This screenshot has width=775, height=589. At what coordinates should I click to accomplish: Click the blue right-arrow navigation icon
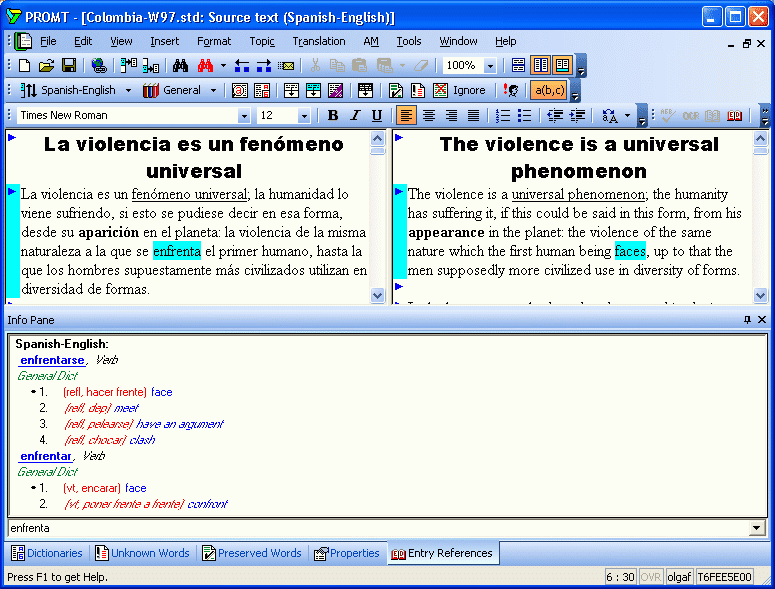[264, 65]
